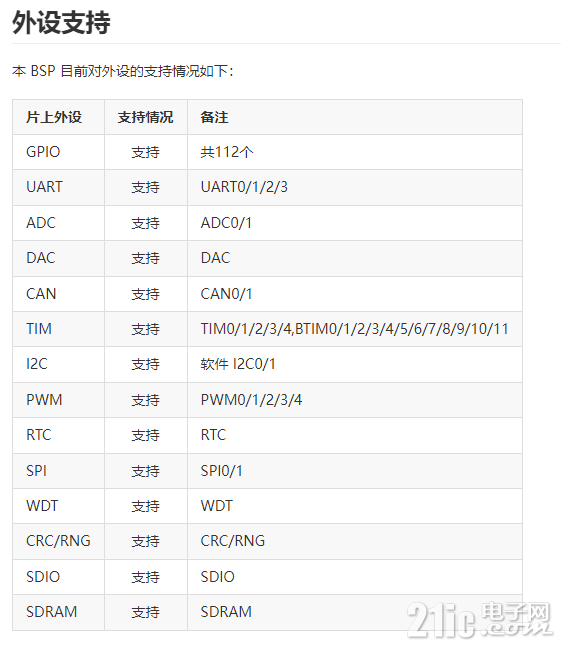
Task: Click the CAN0/1 remark text
Action: click(x=226, y=294)
